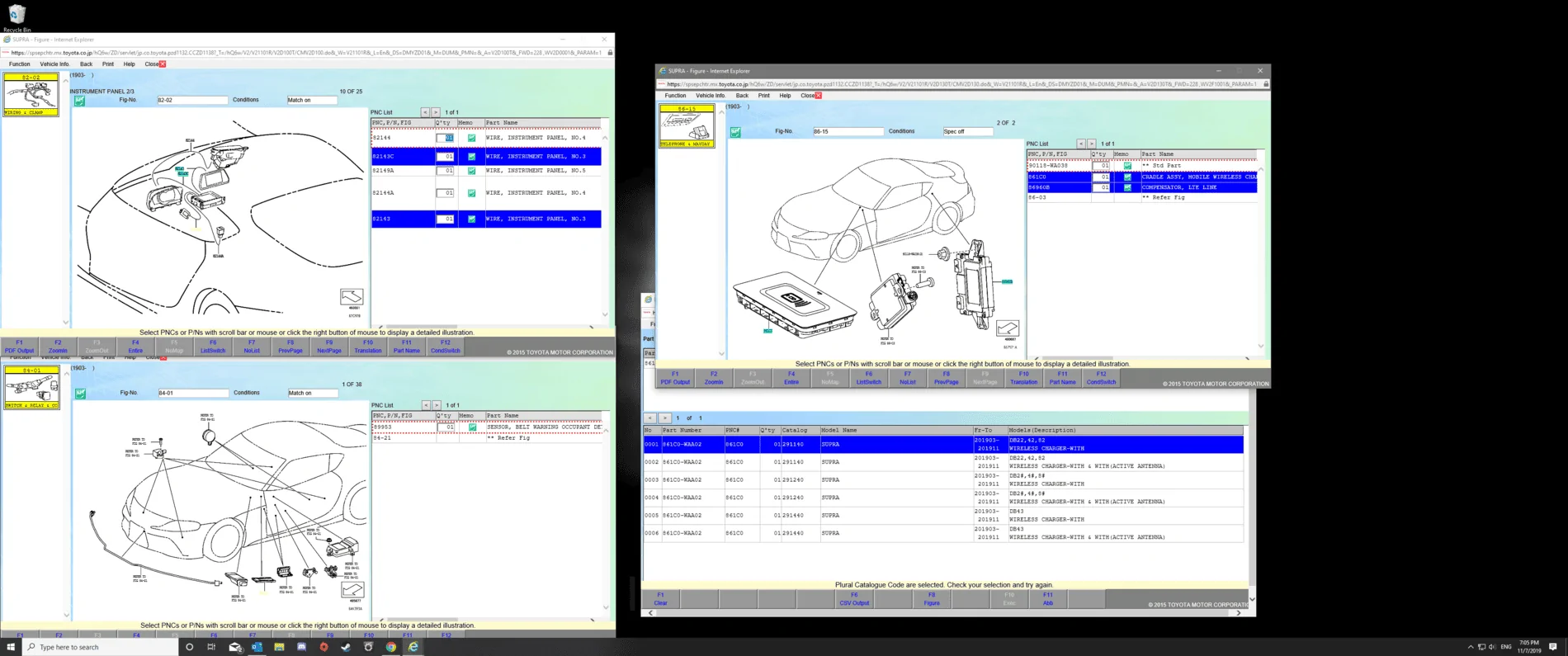This screenshot has height=656, width=1568.
Task: Click green icon beside Fig-No 82-02
Action: click(80, 101)
